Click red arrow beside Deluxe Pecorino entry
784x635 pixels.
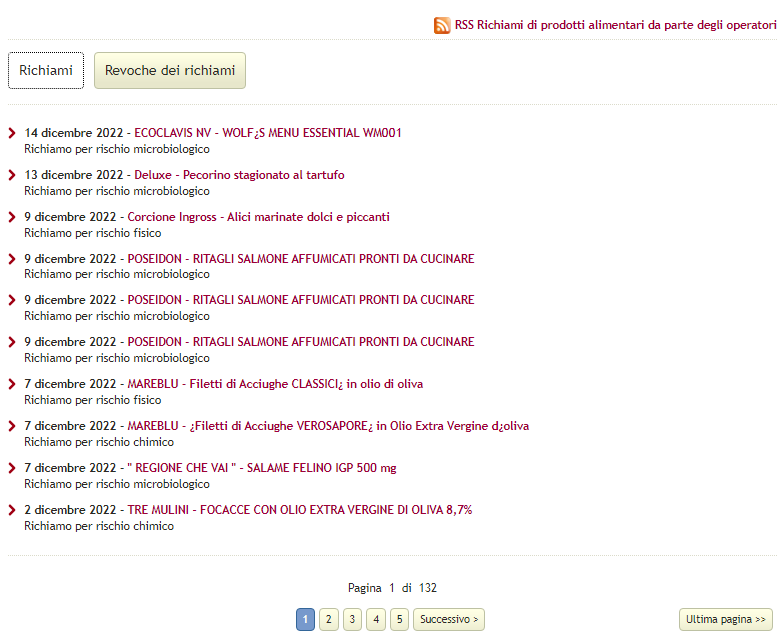click(12, 175)
